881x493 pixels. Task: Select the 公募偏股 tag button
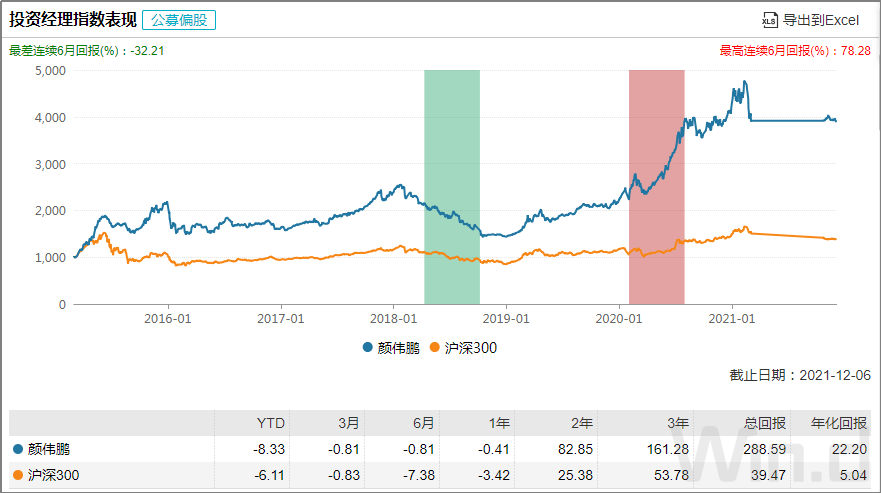pos(179,20)
